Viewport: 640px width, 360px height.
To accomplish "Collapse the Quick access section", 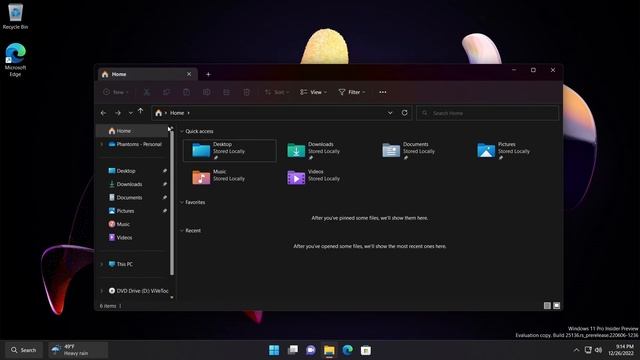I will pyautogui.click(x=182, y=131).
